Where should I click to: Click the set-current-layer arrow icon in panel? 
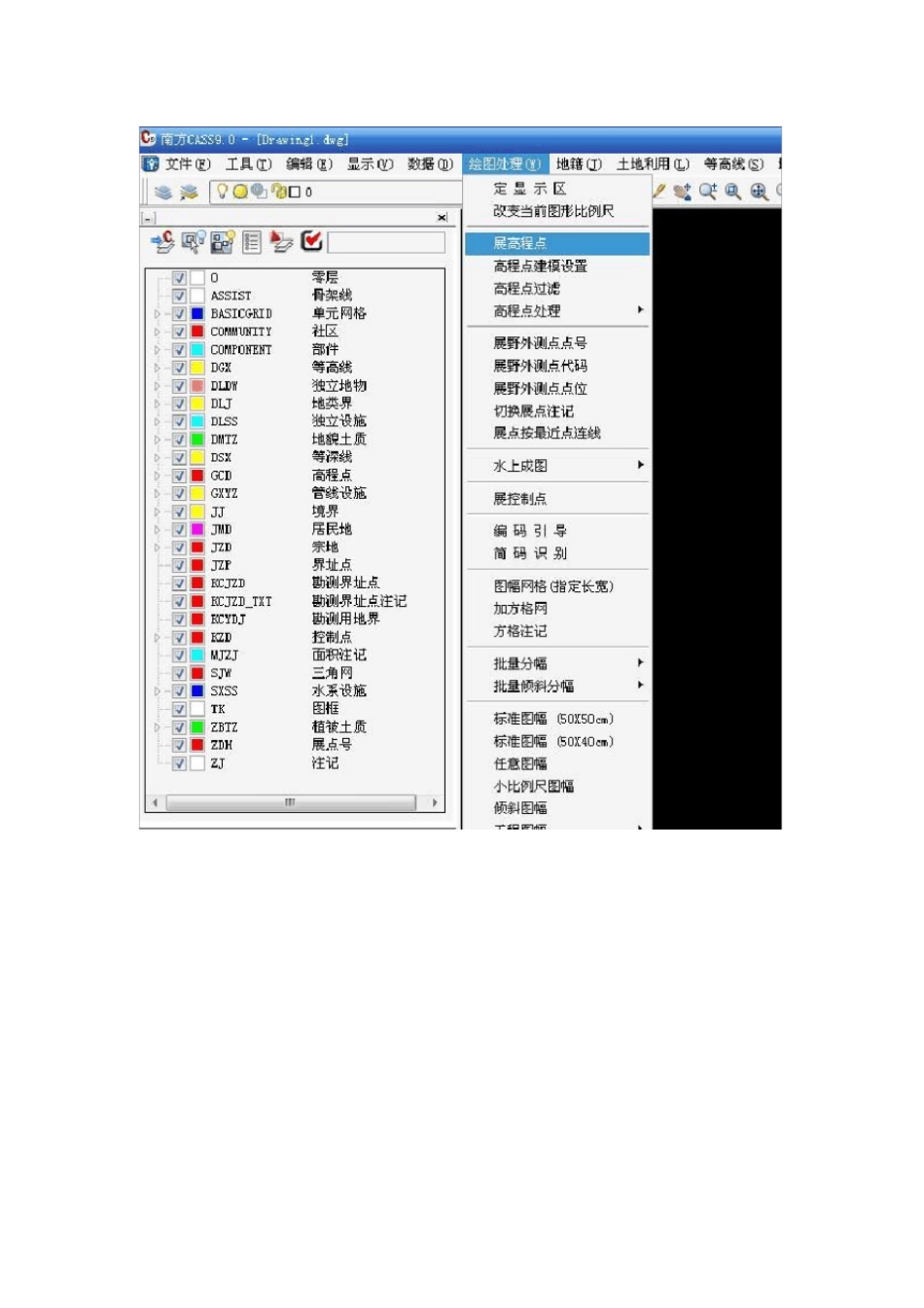pos(162,241)
